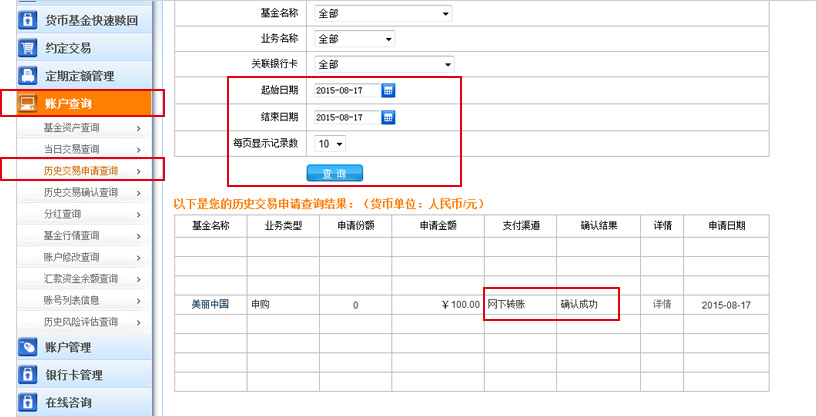Viewport: 817px width, 417px height.
Task: Click the 货币基金快速赎回 sidebar icon
Action: click(x=27, y=19)
